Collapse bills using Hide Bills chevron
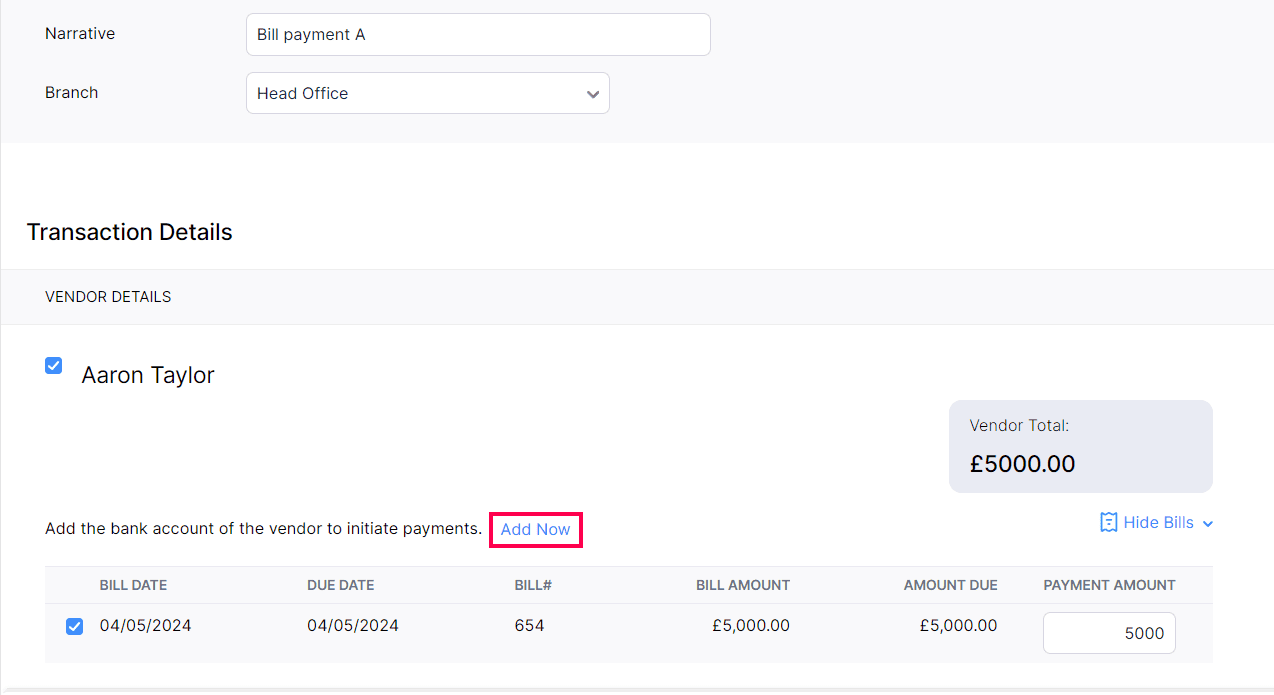The image size is (1274, 695). [1208, 523]
